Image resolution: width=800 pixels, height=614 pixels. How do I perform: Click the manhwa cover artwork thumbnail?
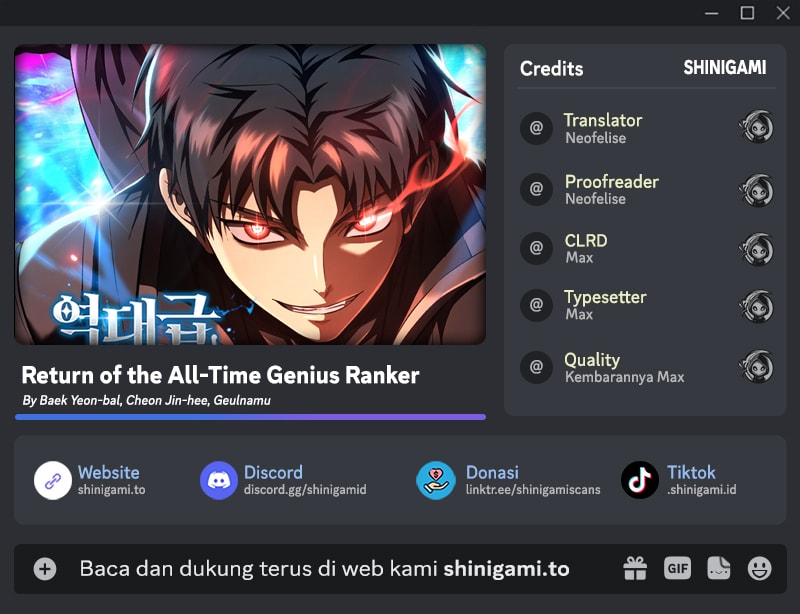(x=250, y=194)
